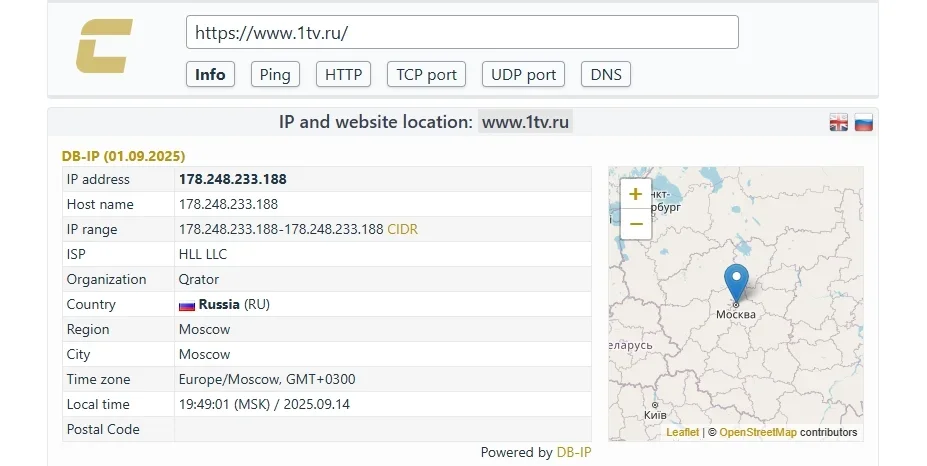
Task: Switch language to English flag
Action: coord(838,122)
